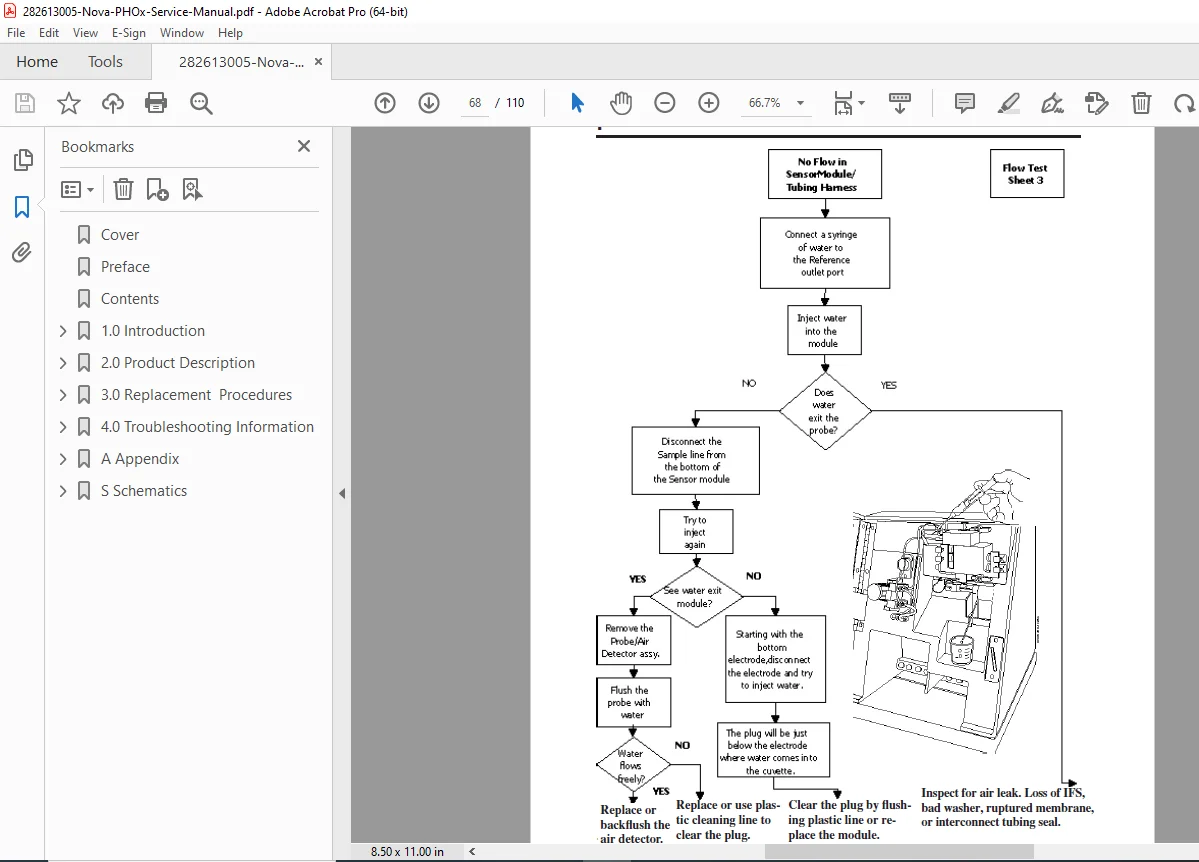Jump to Contents bookmark
1199x862 pixels.
pos(130,299)
